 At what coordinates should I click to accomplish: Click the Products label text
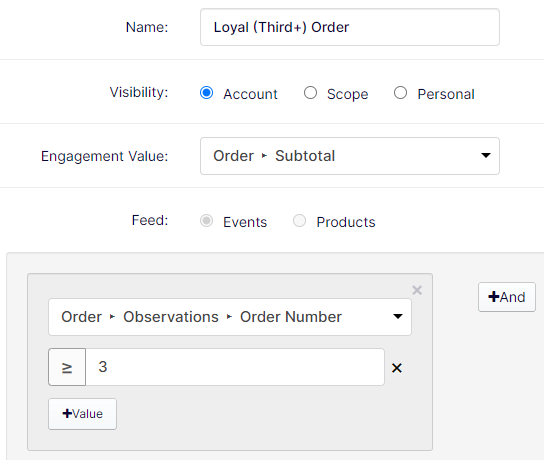(346, 222)
